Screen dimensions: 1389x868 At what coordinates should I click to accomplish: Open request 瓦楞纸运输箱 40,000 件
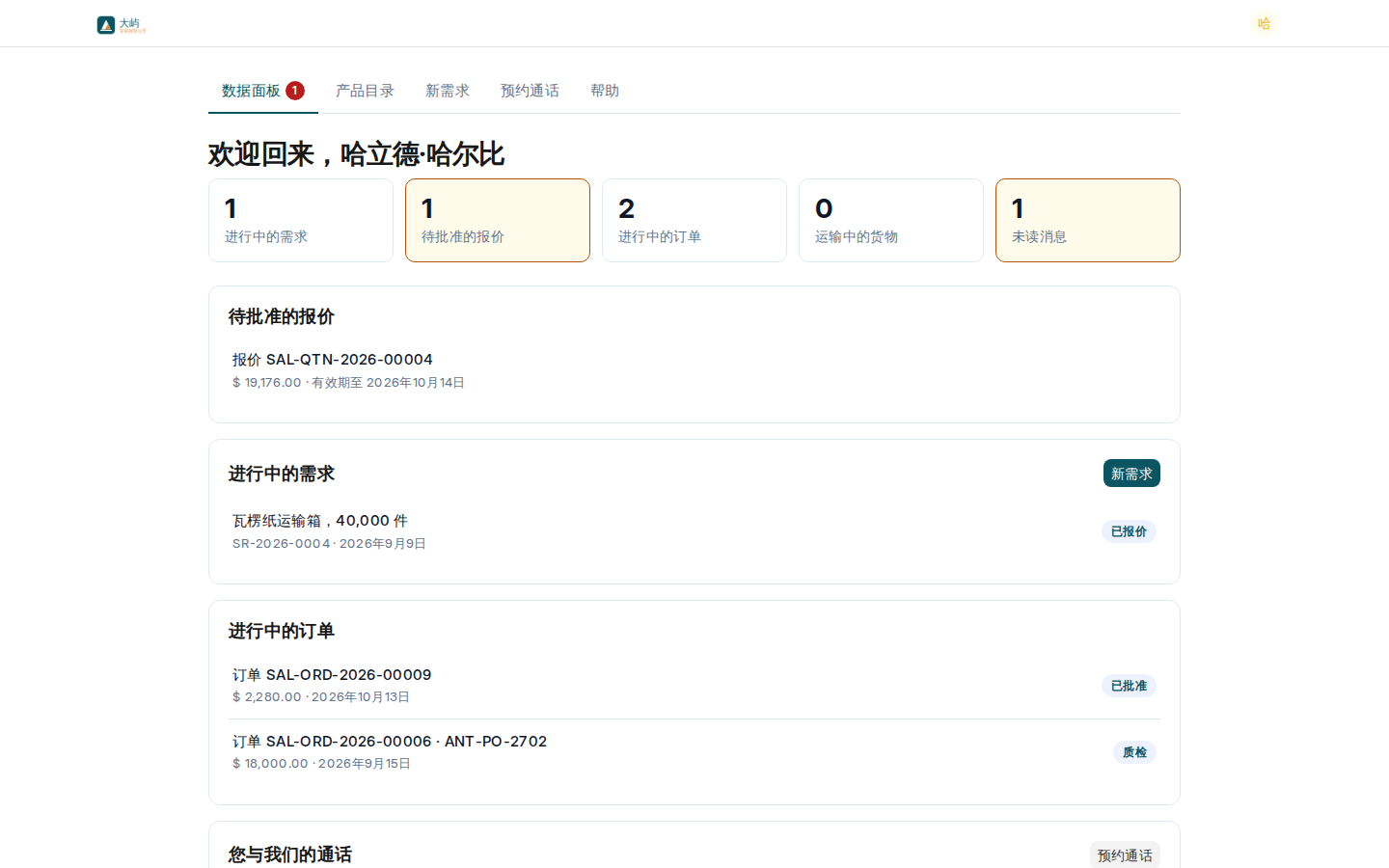pyautogui.click(x=694, y=531)
